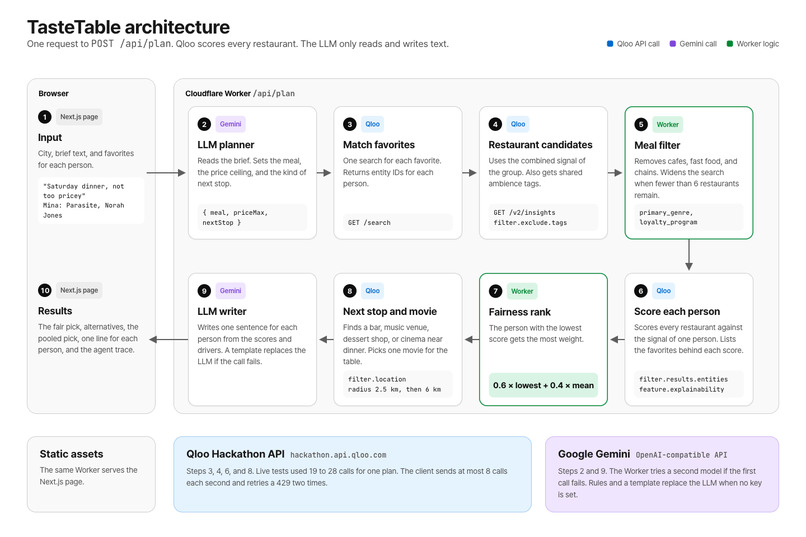Click the Gemini badge on LLM planner card
This screenshot has height=537, width=806.
click(x=230, y=124)
